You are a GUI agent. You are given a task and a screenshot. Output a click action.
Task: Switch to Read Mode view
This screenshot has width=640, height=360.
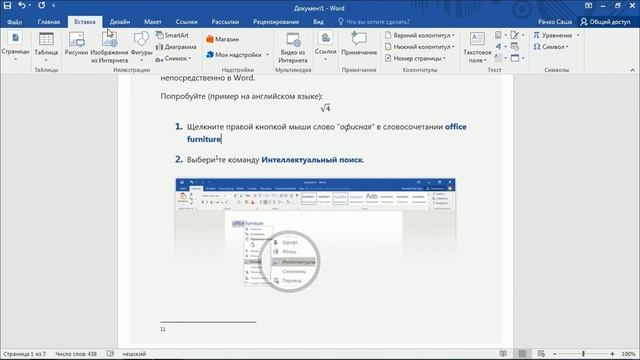click(x=503, y=353)
